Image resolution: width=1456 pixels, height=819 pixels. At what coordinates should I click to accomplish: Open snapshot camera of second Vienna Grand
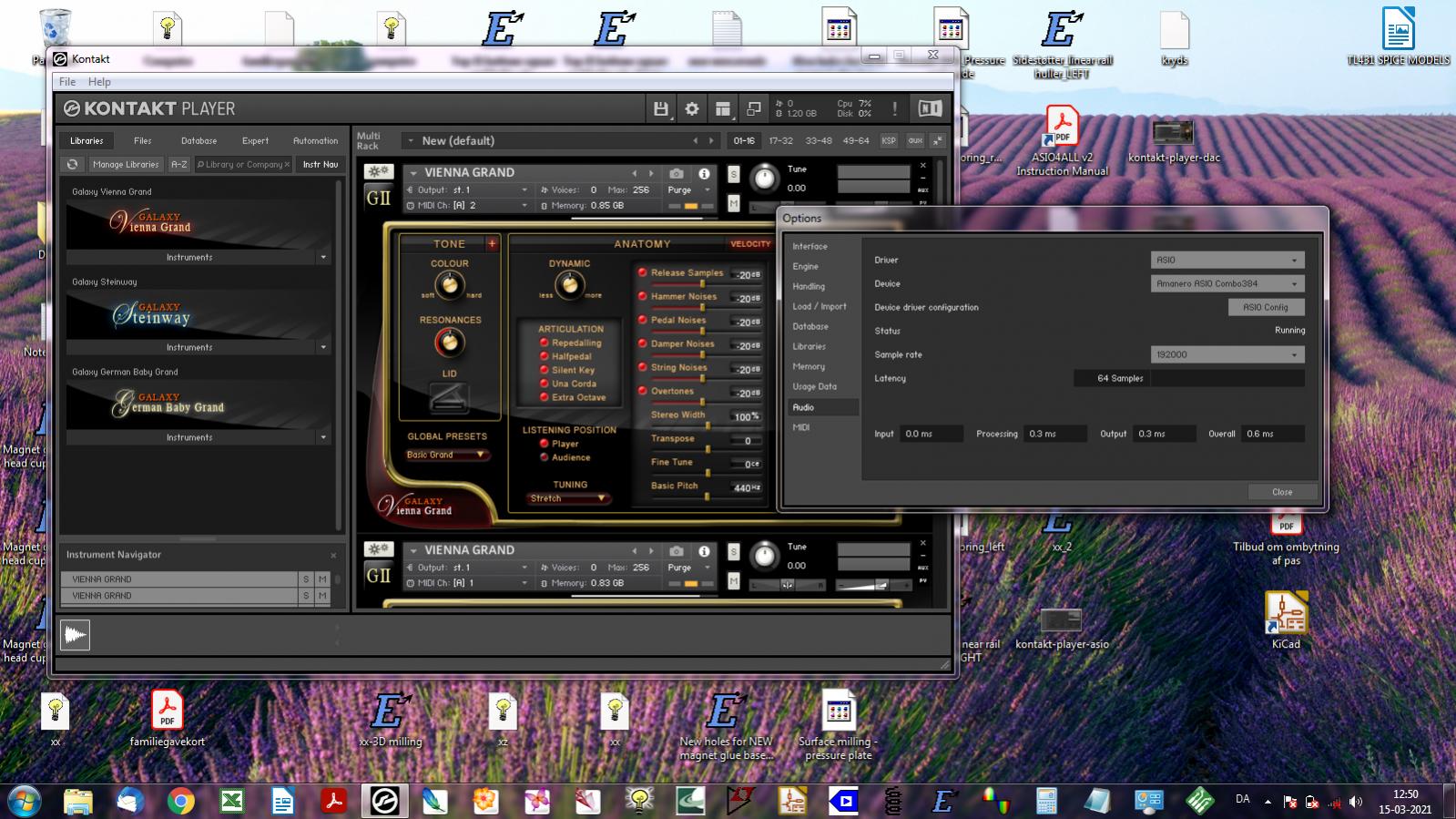[677, 550]
